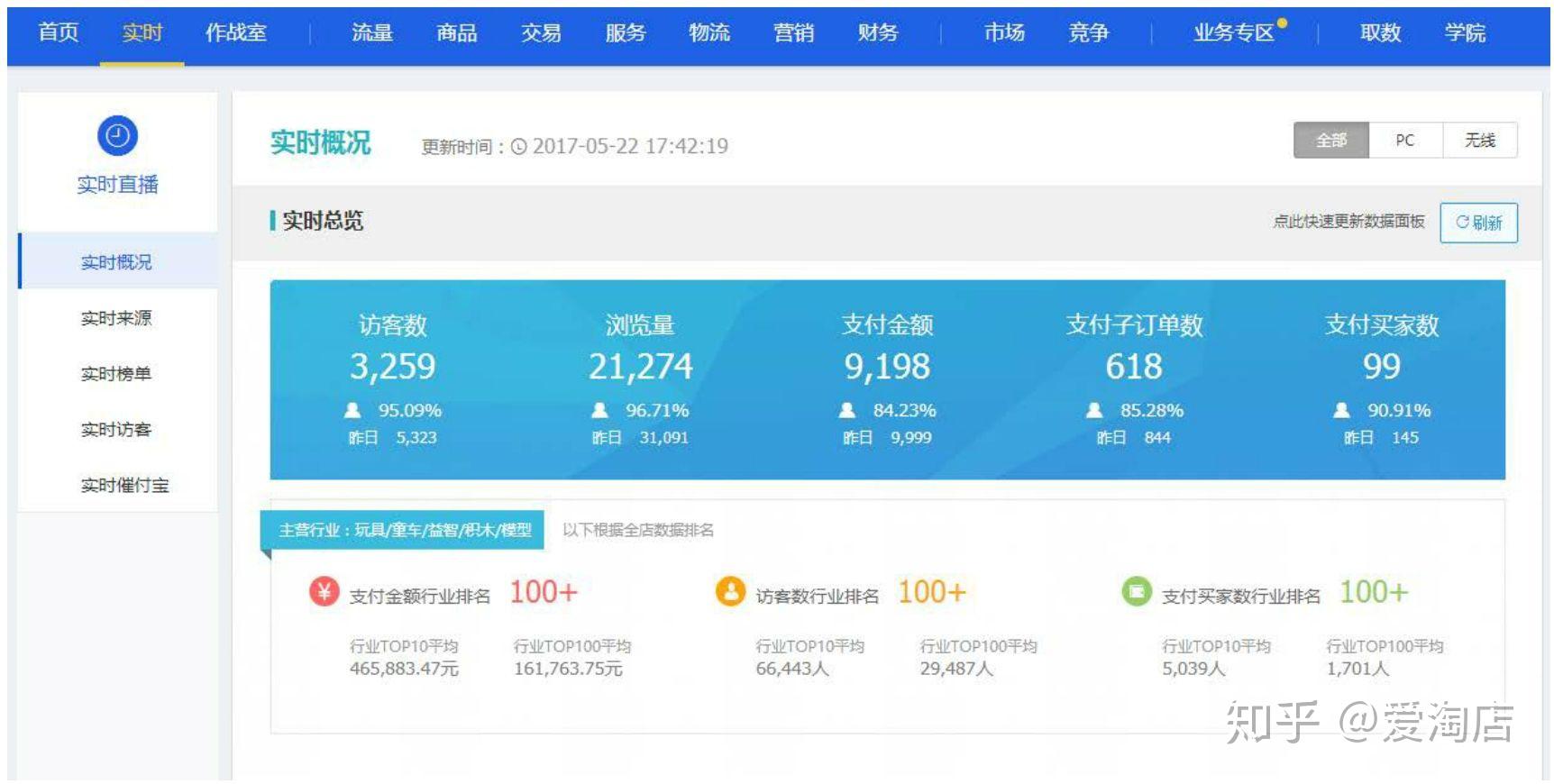Click the 支付买家数 value 99

(1382, 367)
